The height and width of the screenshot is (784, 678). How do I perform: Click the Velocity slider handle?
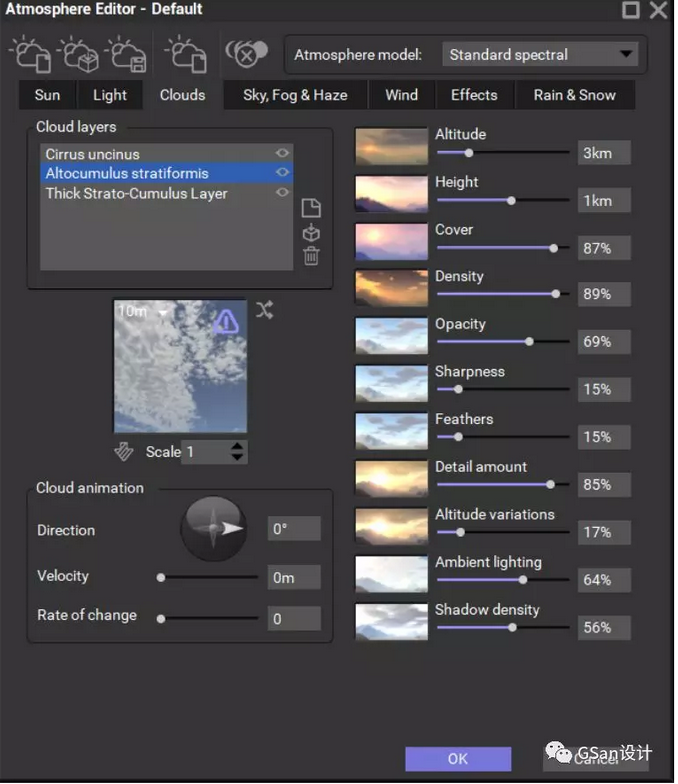(160, 578)
